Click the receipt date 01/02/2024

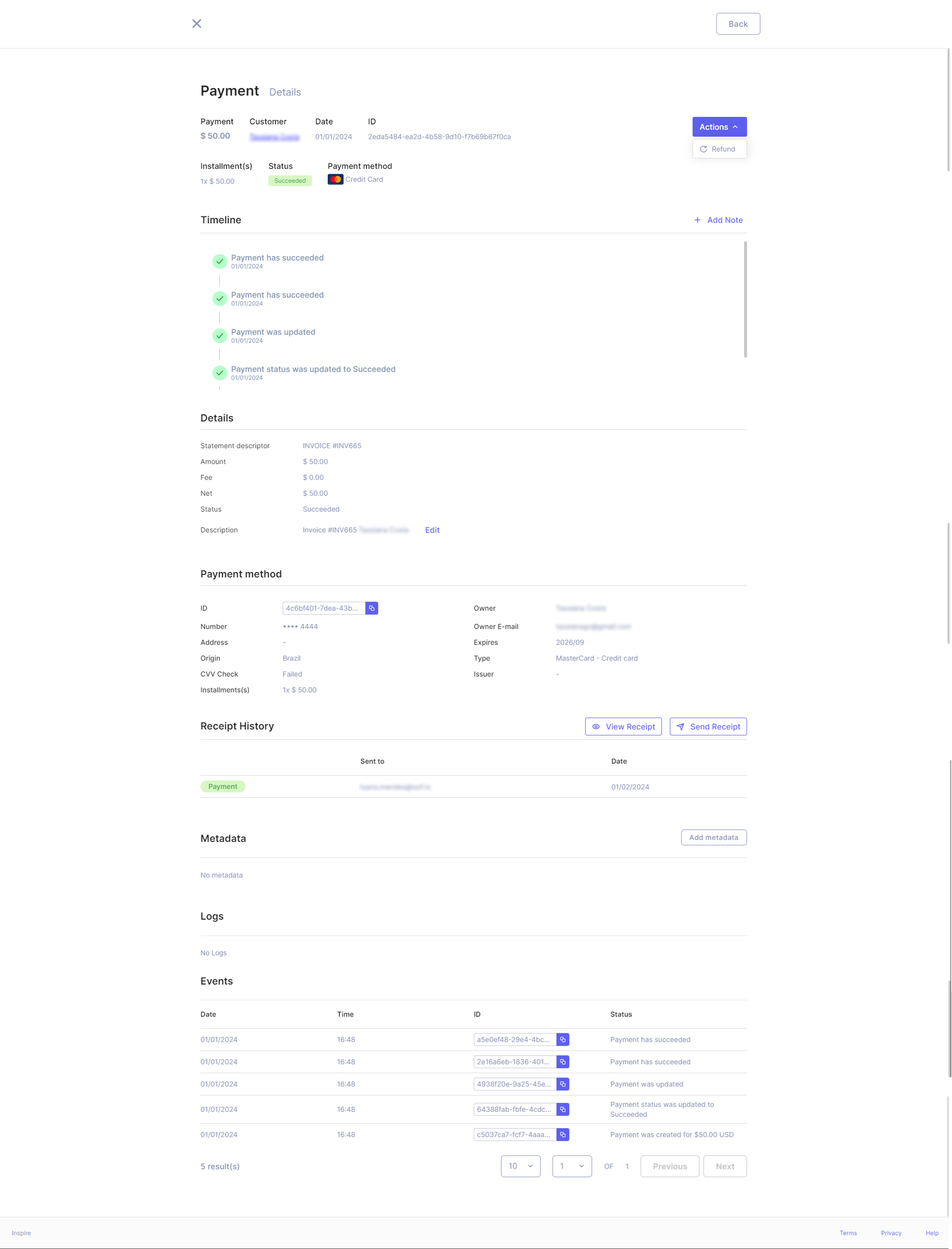630,787
